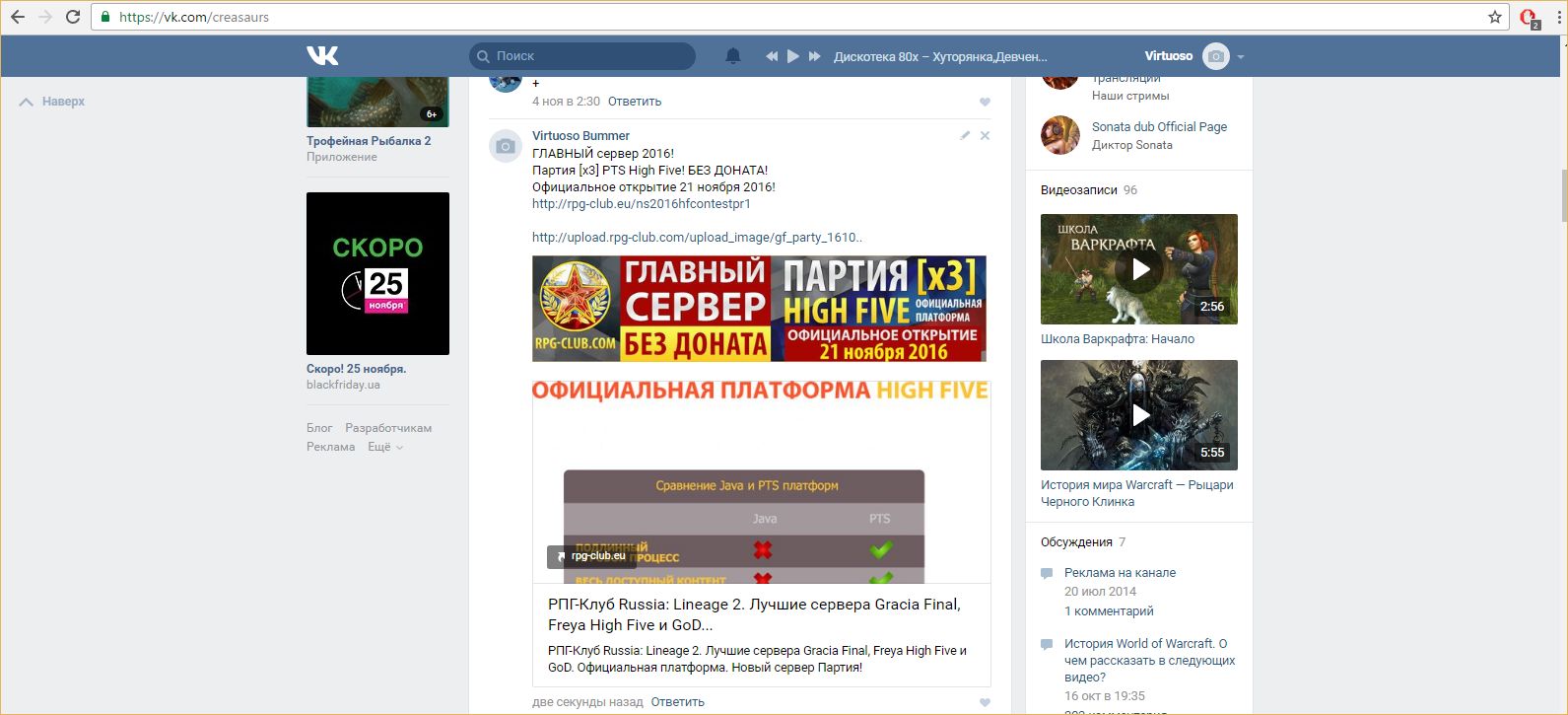Click the address bar with vk.com/creasaurs
The image size is (1568, 715).
pos(799,17)
